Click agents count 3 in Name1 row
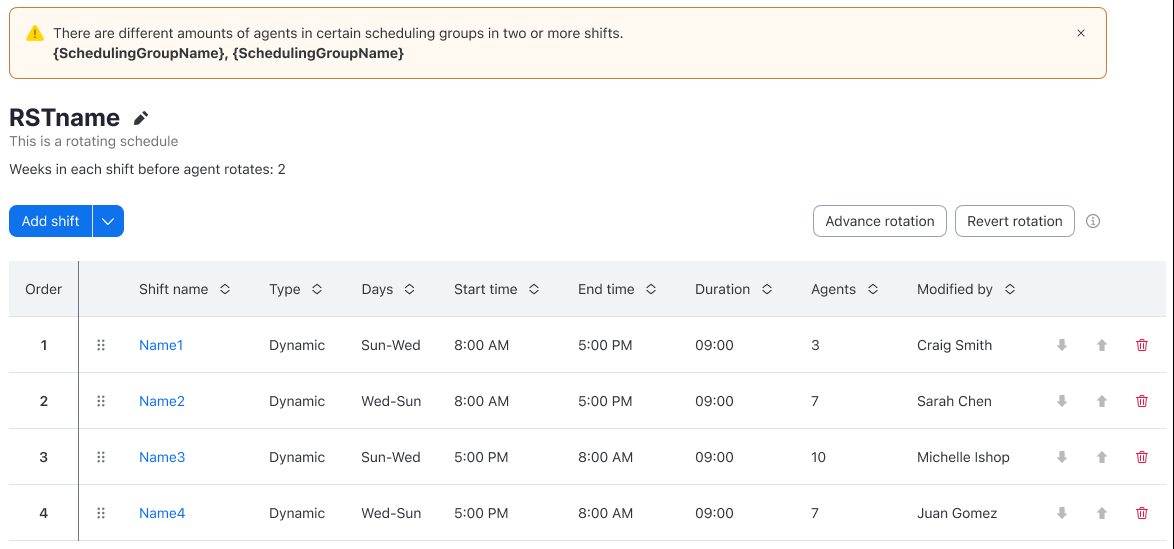1174x549 pixels. (x=815, y=345)
